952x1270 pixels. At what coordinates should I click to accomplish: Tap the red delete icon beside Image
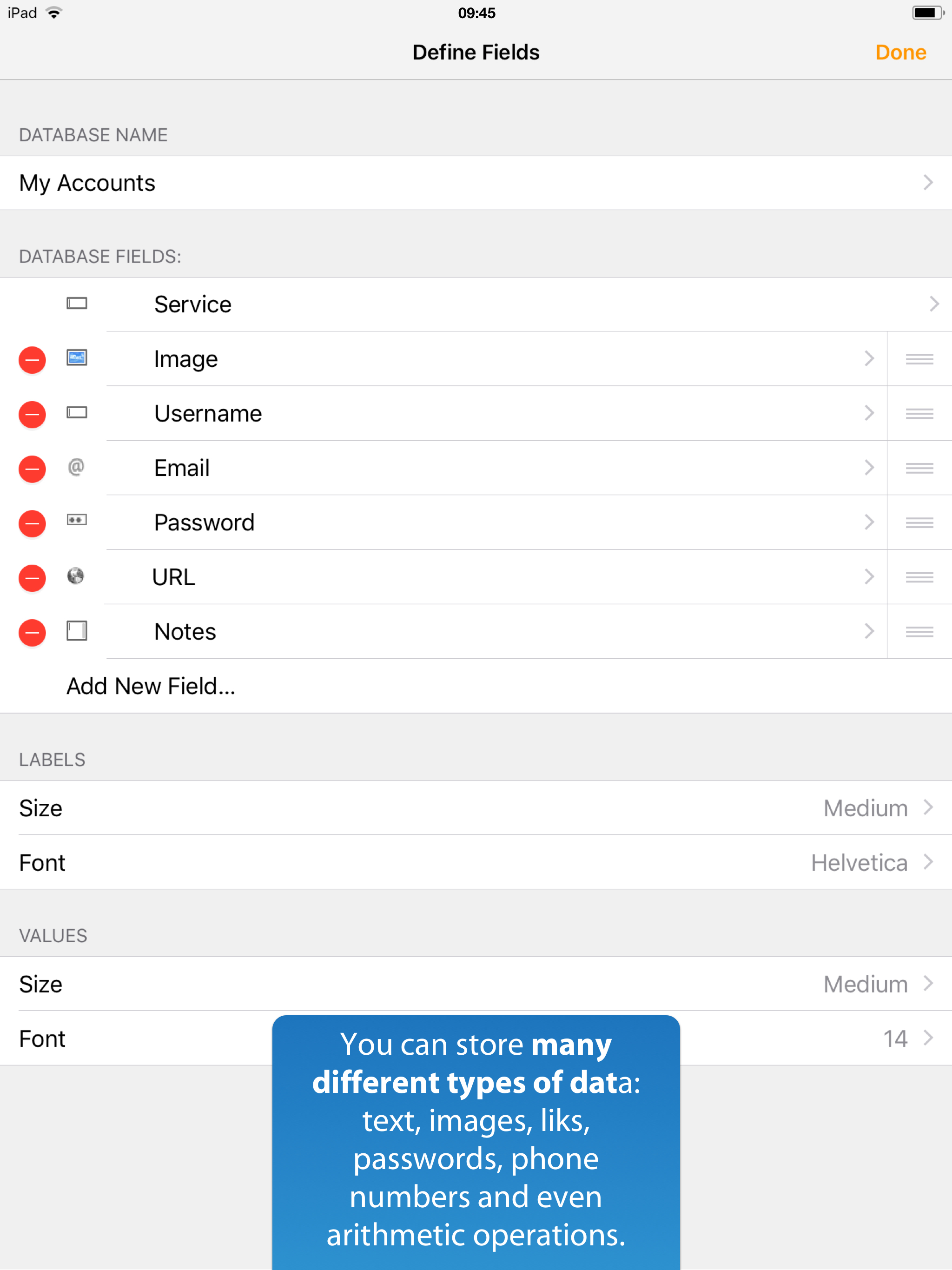32,360
